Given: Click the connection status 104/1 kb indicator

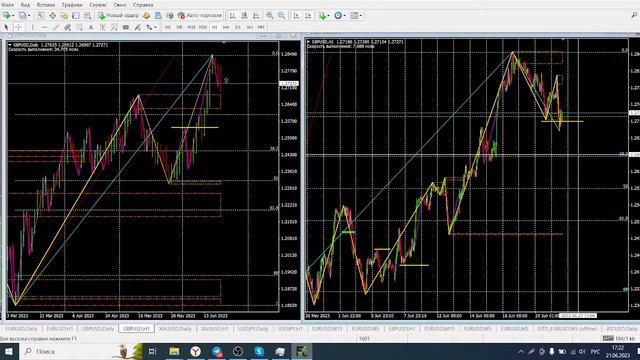Looking at the screenshot, I should coord(619,338).
